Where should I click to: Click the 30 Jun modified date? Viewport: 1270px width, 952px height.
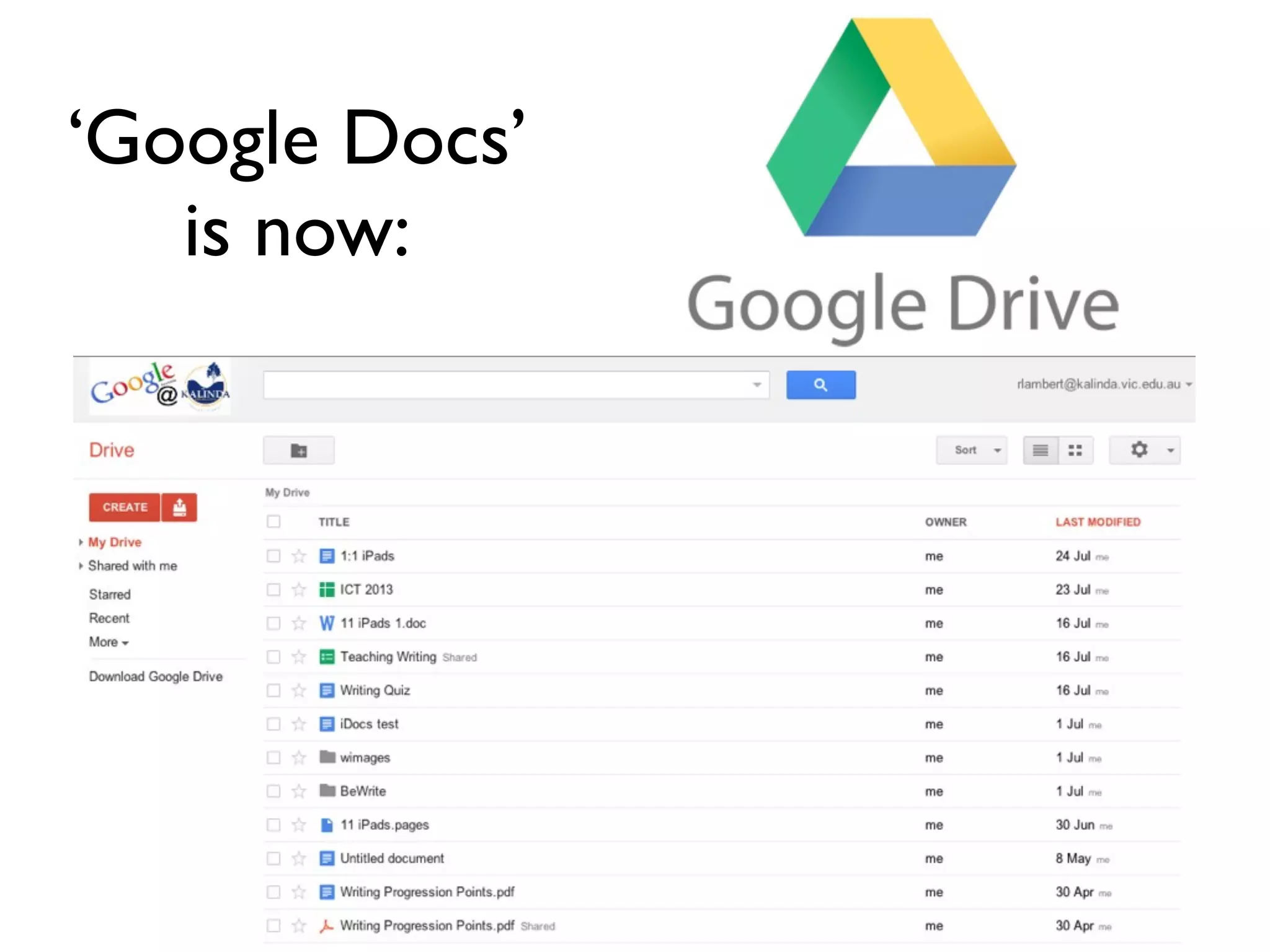[x=1075, y=825]
